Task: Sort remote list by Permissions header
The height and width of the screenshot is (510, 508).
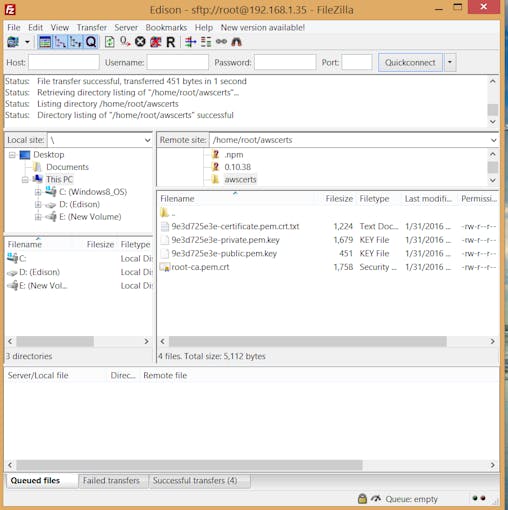Action: 479,199
